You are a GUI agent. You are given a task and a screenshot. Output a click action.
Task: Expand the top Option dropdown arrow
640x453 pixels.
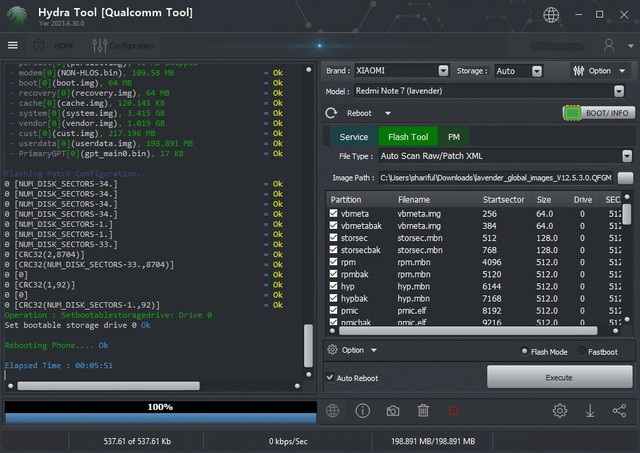[x=622, y=71]
